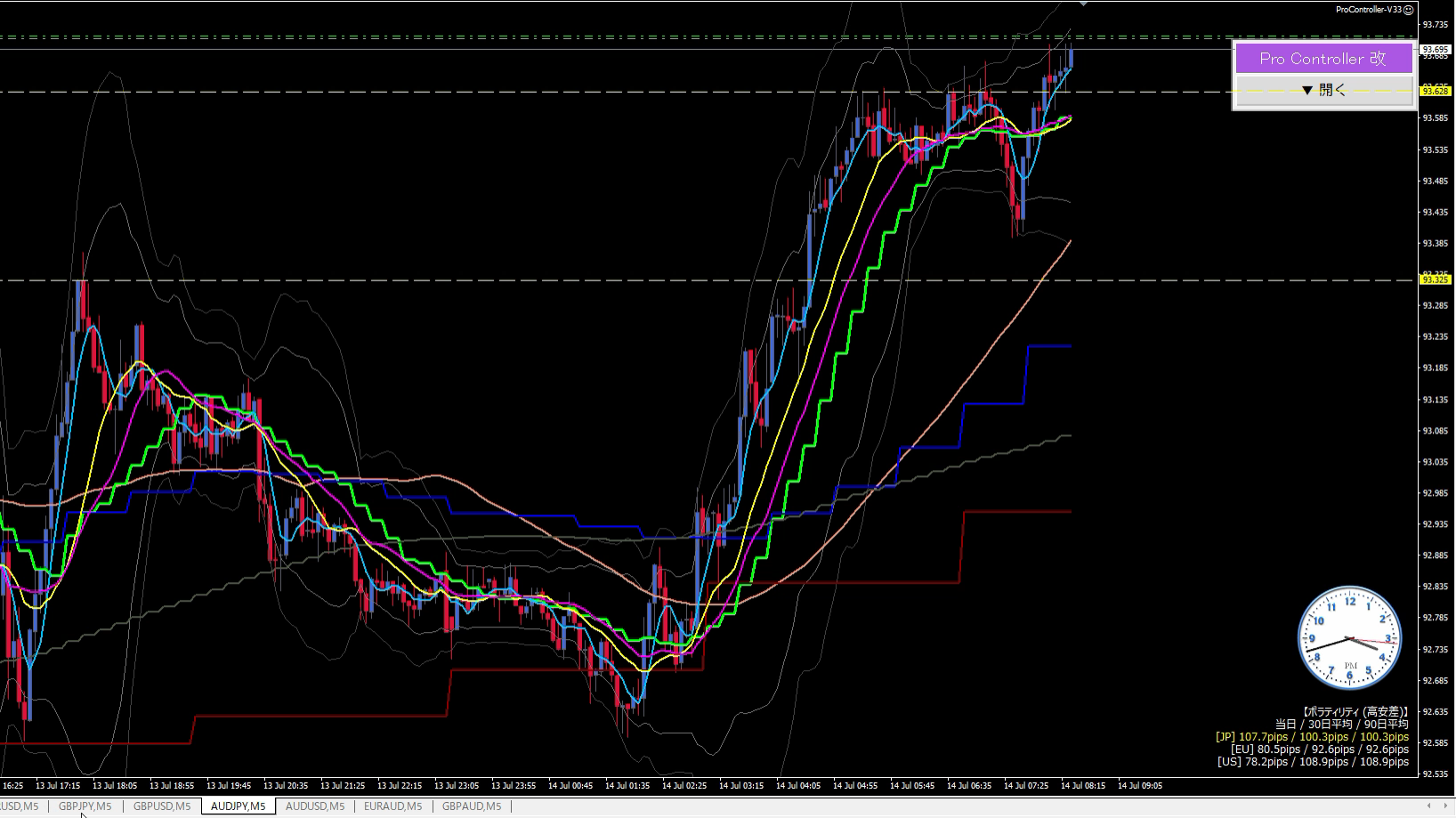This screenshot has height=818, width=1456.
Task: Click the 93.735 price scale value
Action: pyautogui.click(x=1435, y=24)
